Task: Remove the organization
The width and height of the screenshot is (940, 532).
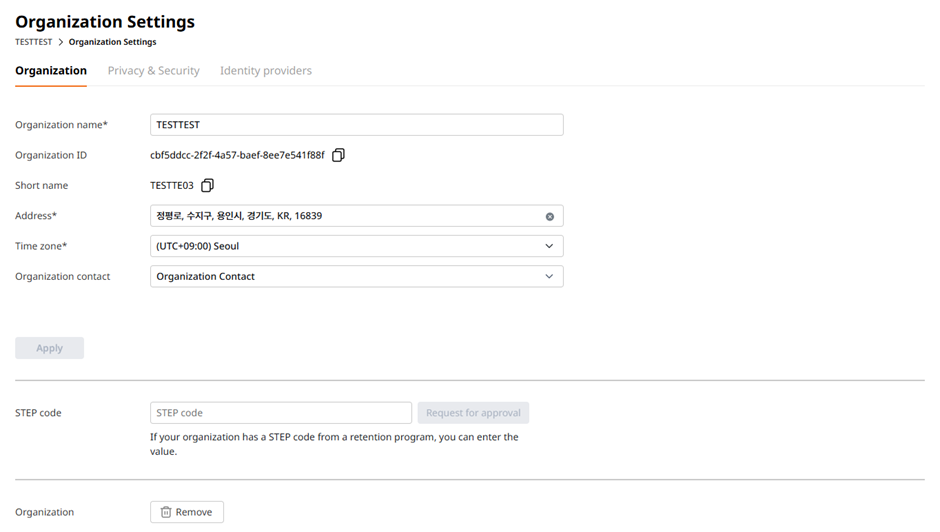Action: click(x=187, y=512)
